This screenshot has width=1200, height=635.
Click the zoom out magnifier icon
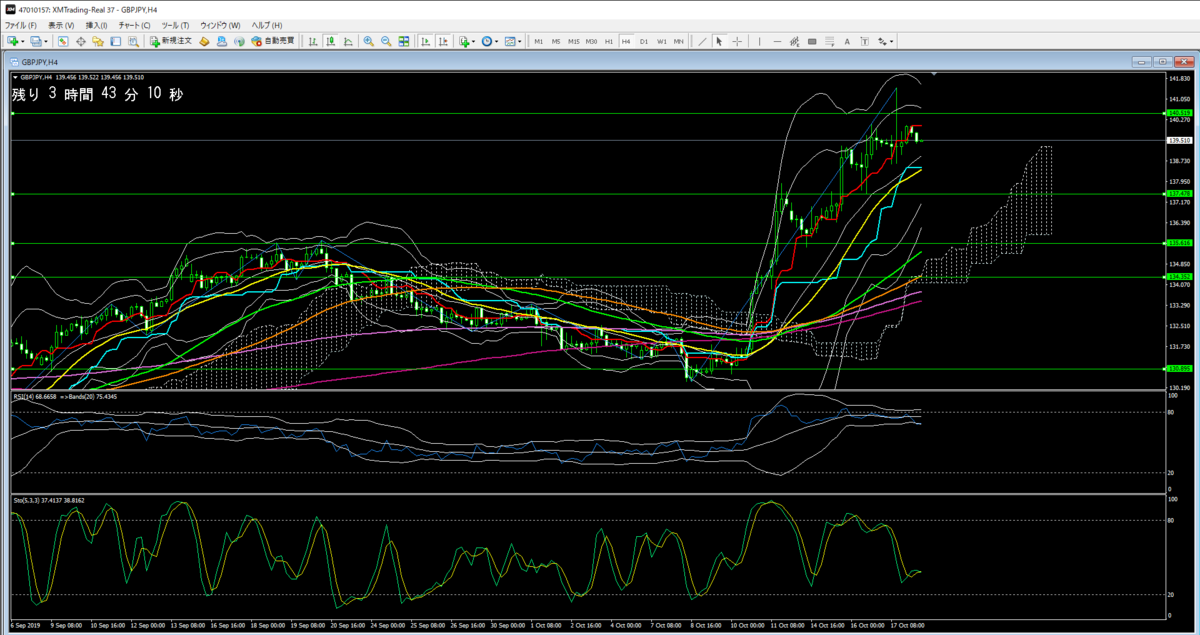pyautogui.click(x=385, y=41)
